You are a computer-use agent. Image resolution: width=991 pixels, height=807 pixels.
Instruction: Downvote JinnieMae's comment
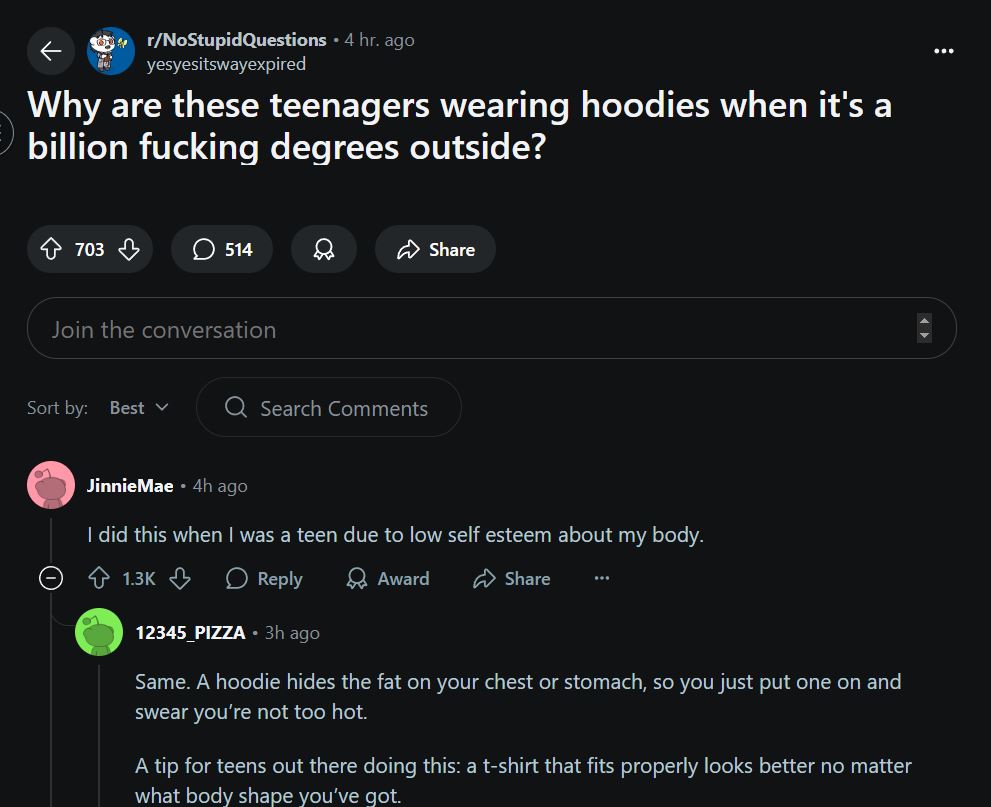tap(180, 578)
